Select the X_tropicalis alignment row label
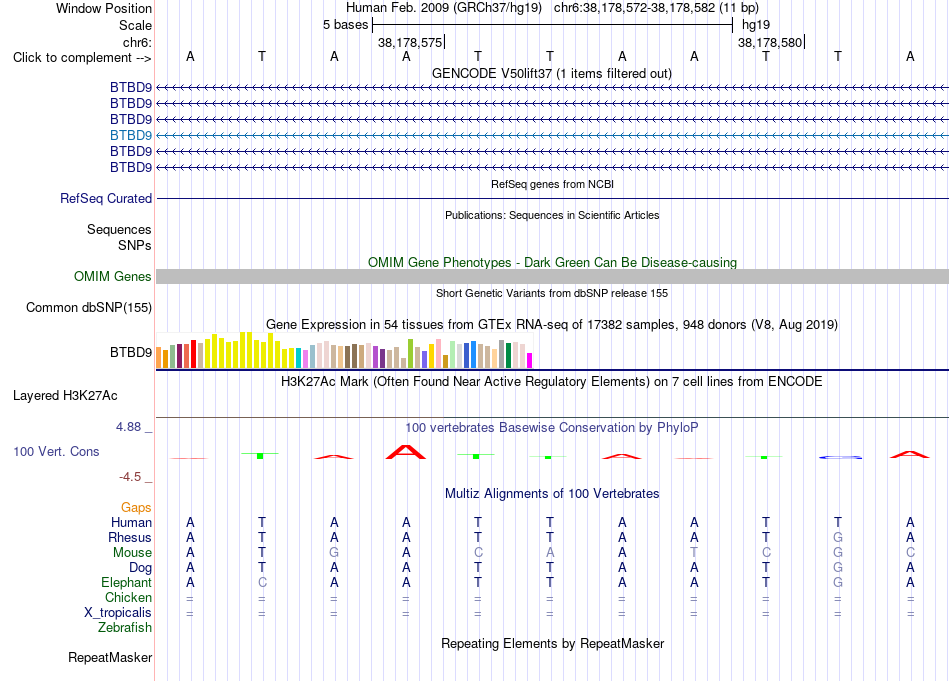950x681 pixels. [118, 613]
